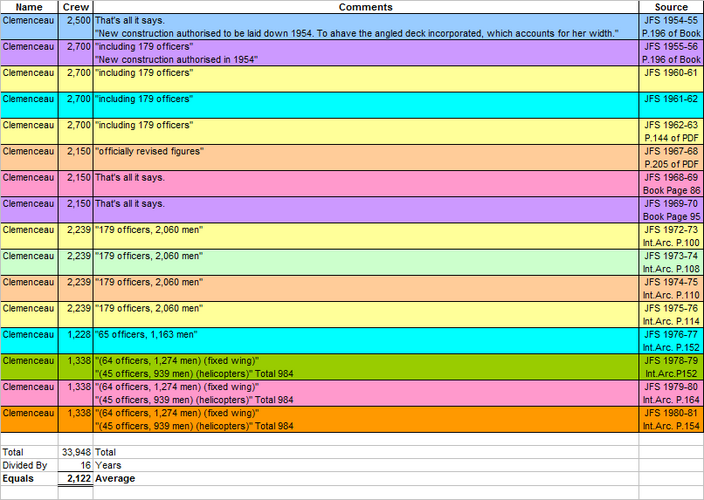Click the crew value 1,228
The width and height of the screenshot is (704, 500).
pyautogui.click(x=79, y=335)
